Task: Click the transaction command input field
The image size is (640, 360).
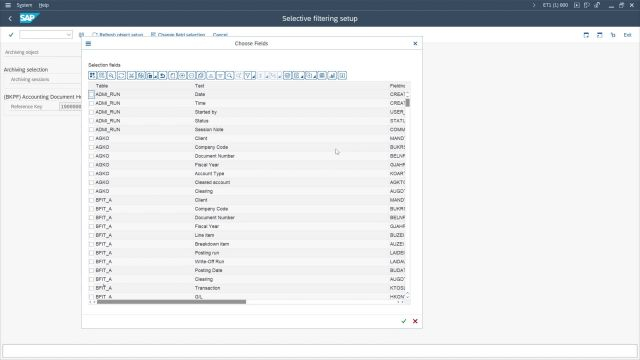Action: (46, 35)
